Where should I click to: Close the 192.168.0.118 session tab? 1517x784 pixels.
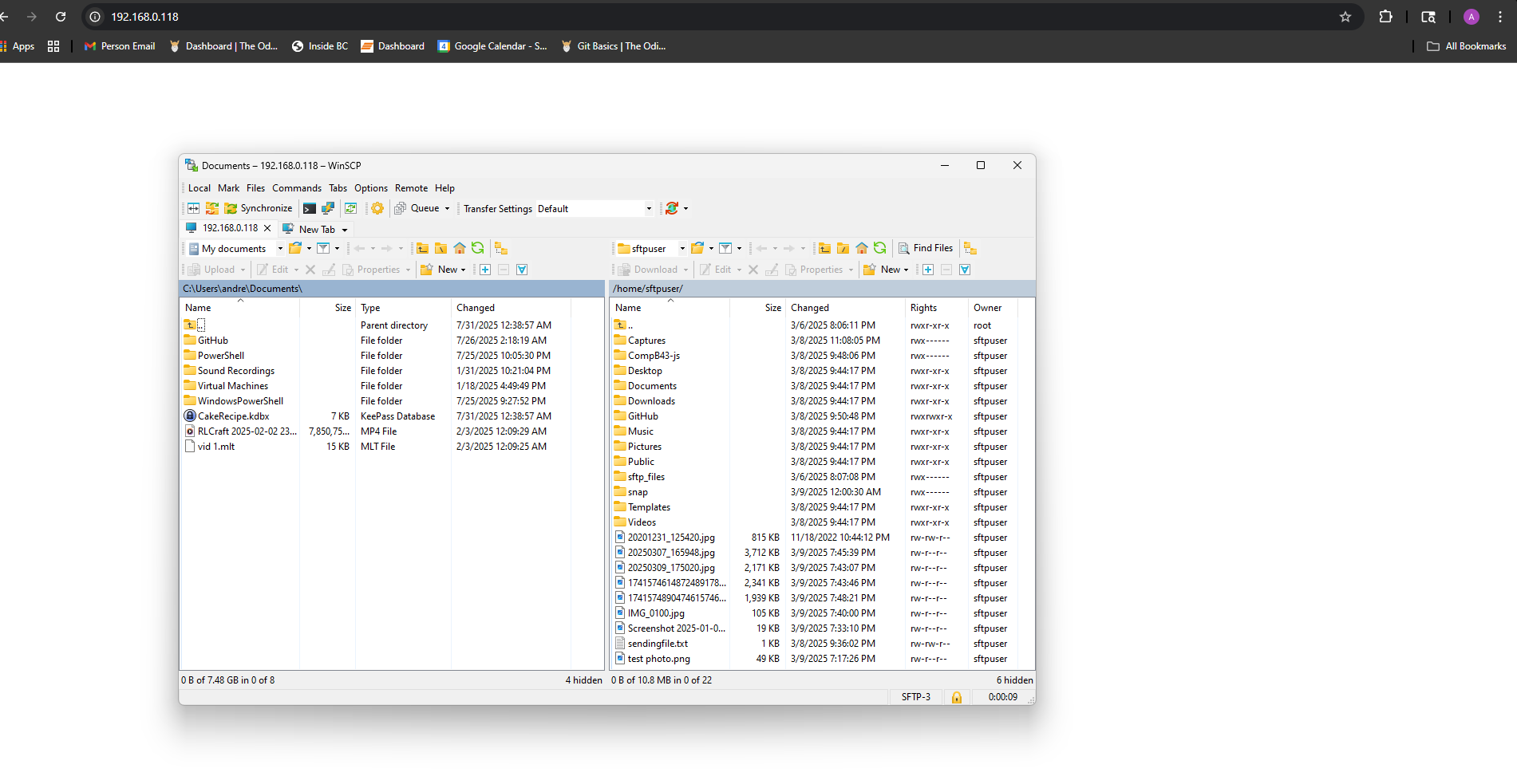click(x=267, y=228)
